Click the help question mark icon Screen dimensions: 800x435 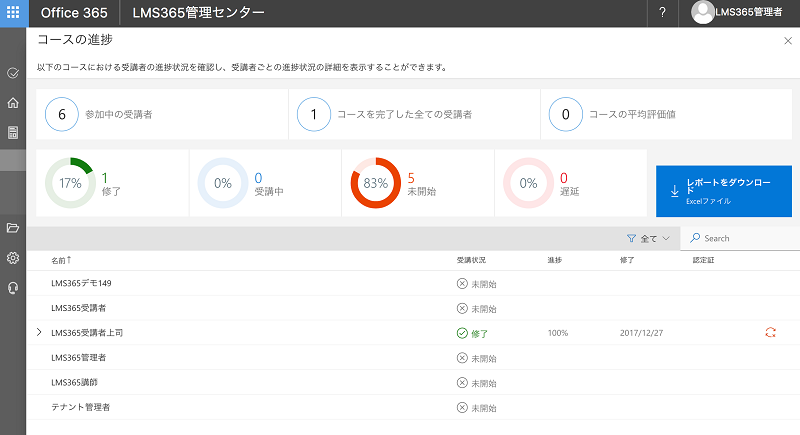pos(662,13)
